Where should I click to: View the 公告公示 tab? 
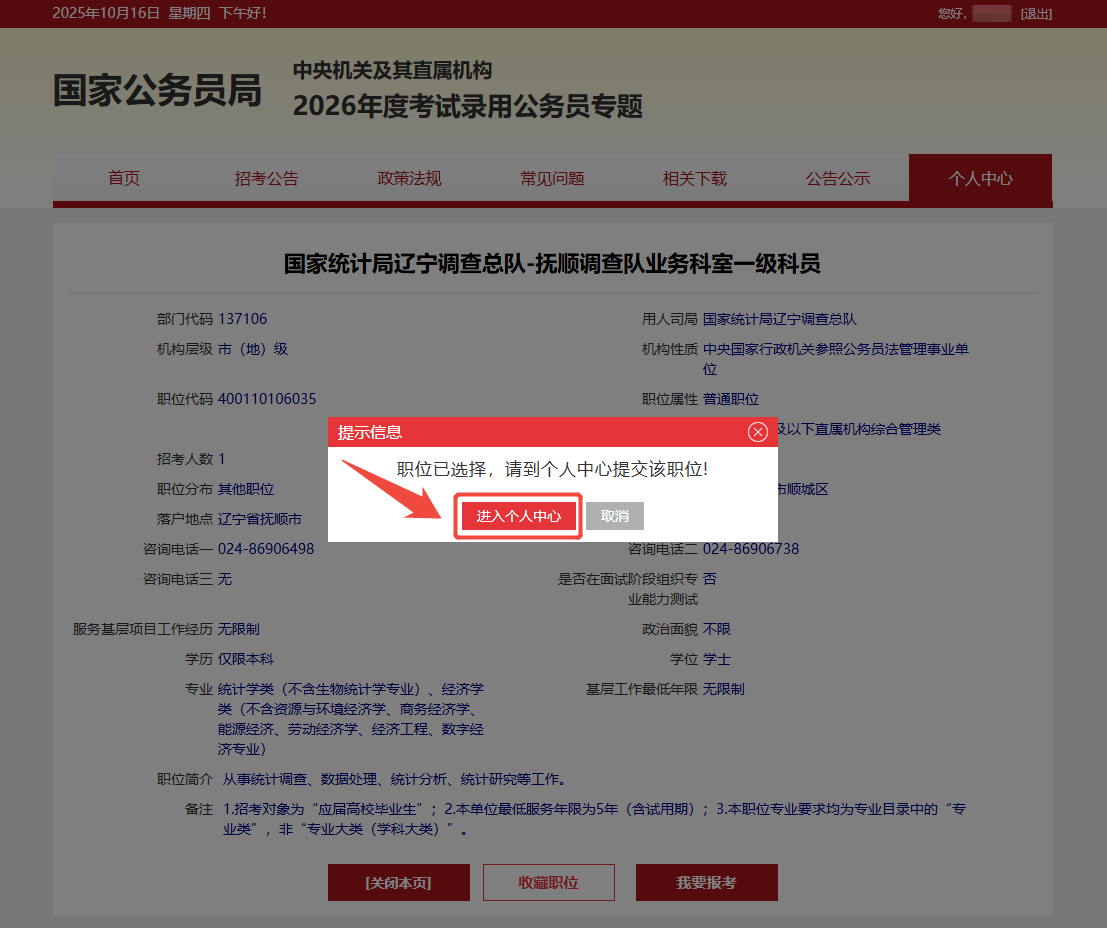[x=838, y=179]
